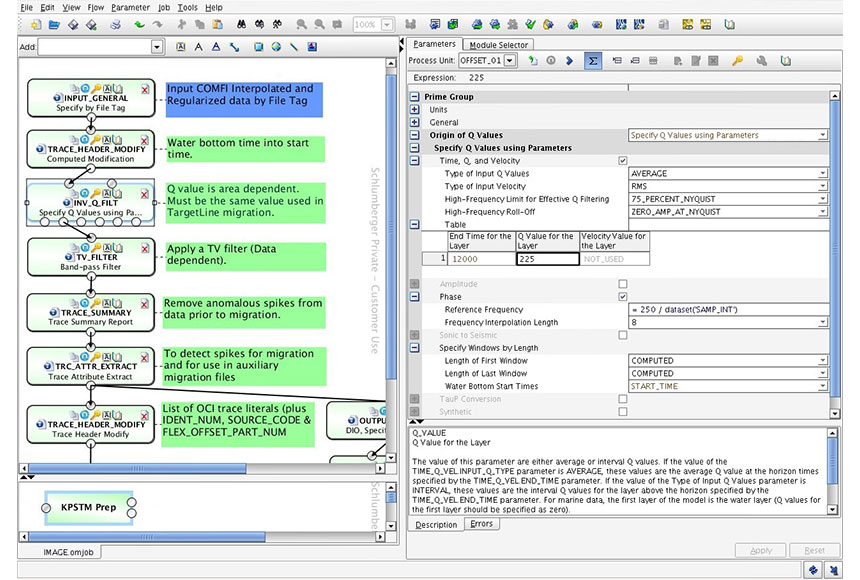Edit the Q Value cell showing 225
Image resolution: width=860 pixels, height=580 pixels.
coord(545,257)
